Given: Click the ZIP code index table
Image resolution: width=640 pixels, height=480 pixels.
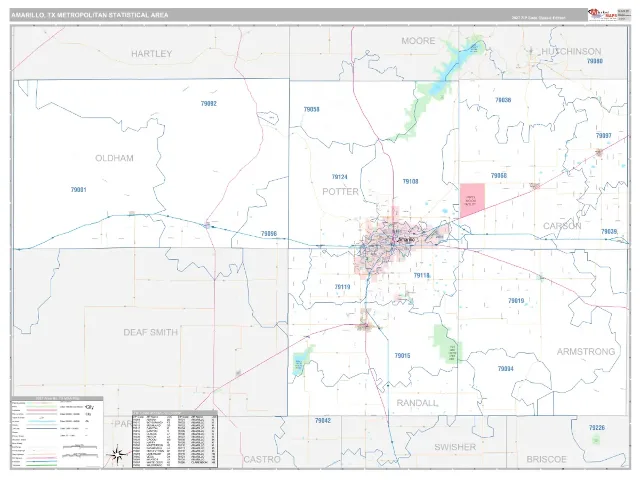Looking at the screenshot, I should tap(175, 441).
